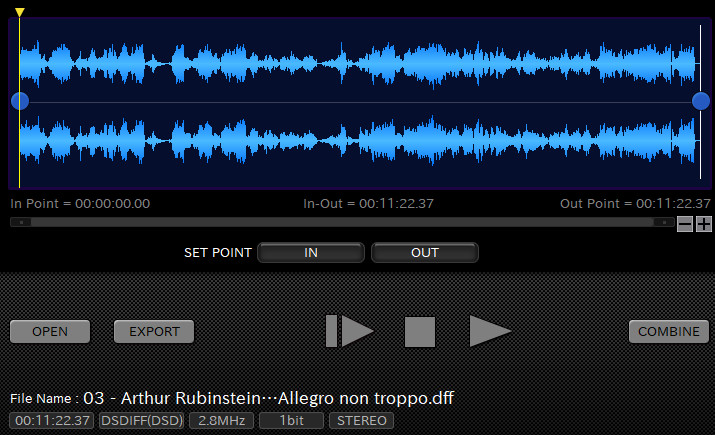The width and height of the screenshot is (715, 435).
Task: Start playback with the play triangle
Action: click(490, 331)
